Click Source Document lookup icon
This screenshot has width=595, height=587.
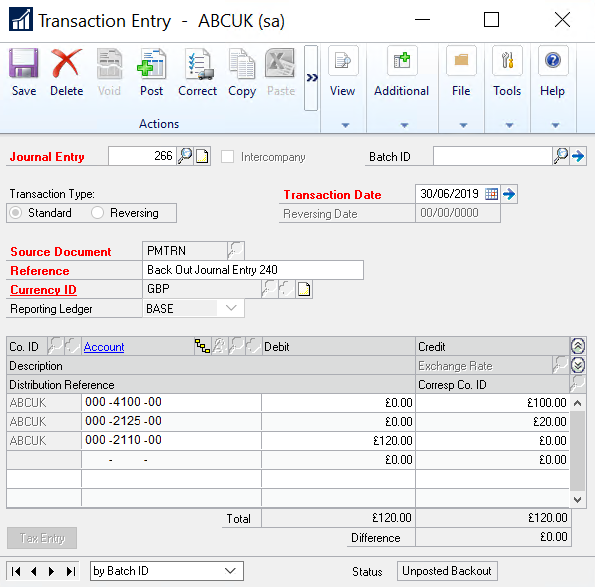(x=236, y=251)
